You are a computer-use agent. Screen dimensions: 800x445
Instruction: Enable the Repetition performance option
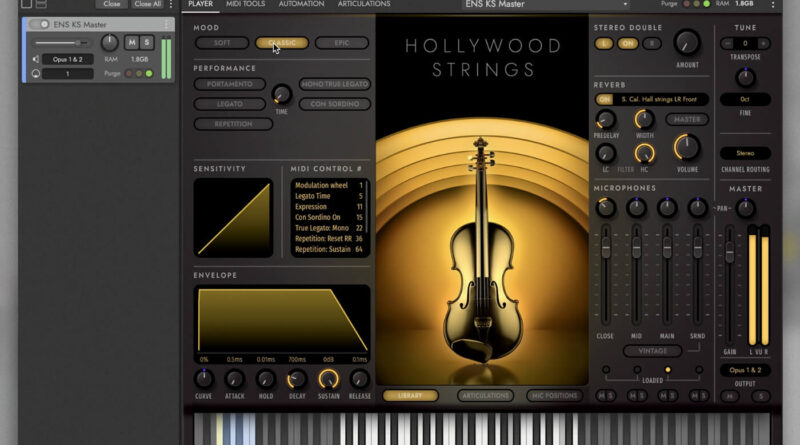click(x=233, y=124)
